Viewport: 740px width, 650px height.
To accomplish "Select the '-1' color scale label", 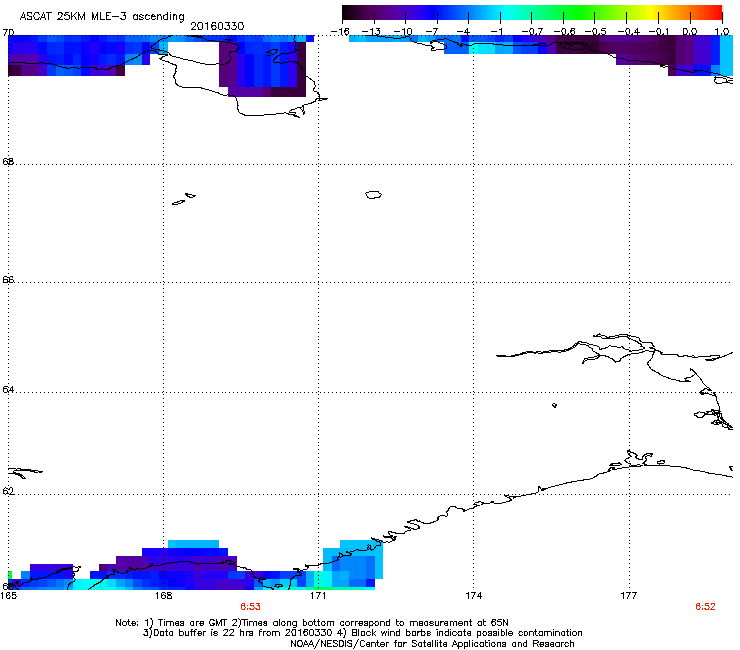I will tap(496, 32).
